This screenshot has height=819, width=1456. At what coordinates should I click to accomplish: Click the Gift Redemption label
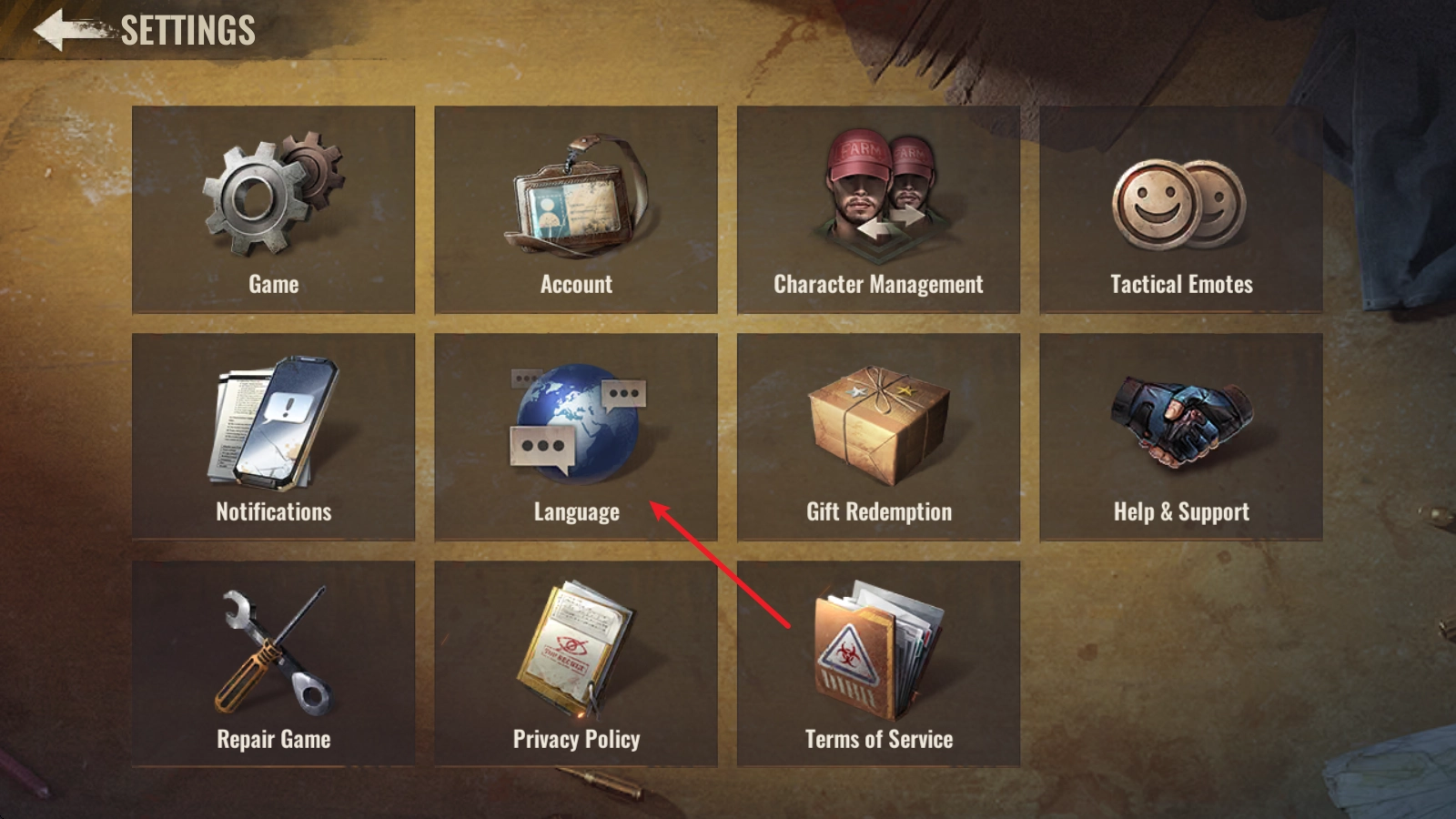click(x=878, y=512)
